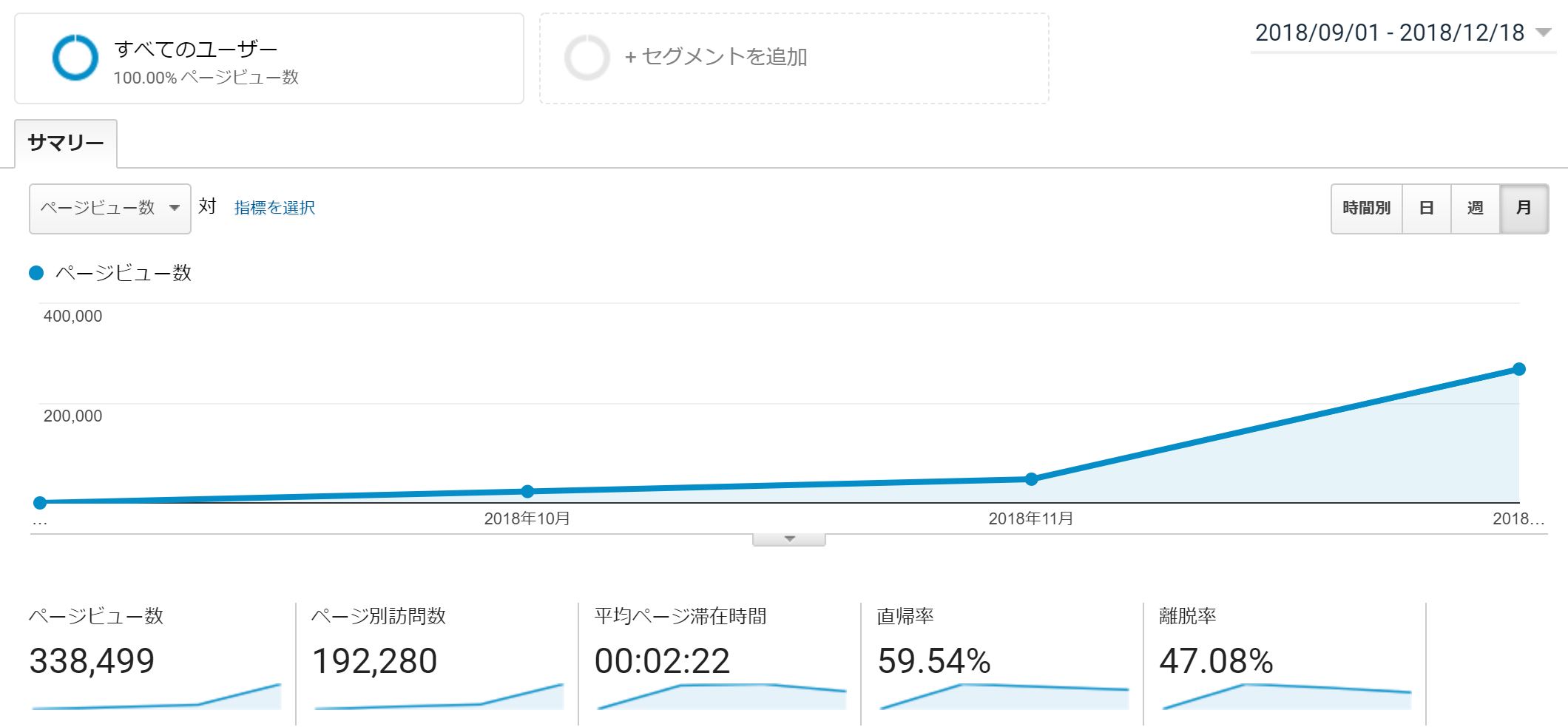
Task: Click the gray empty segment circle icon
Action: pos(587,58)
